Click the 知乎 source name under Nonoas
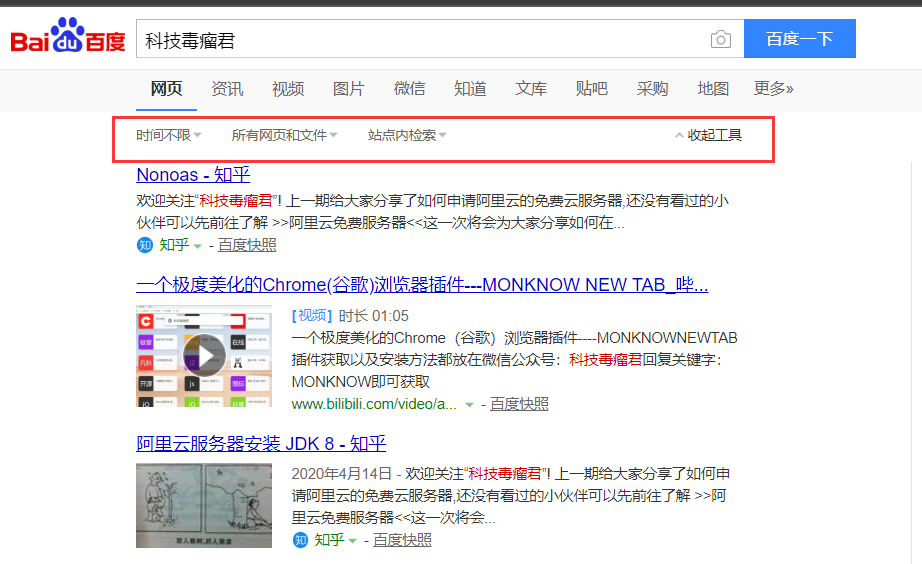 pyautogui.click(x=174, y=245)
